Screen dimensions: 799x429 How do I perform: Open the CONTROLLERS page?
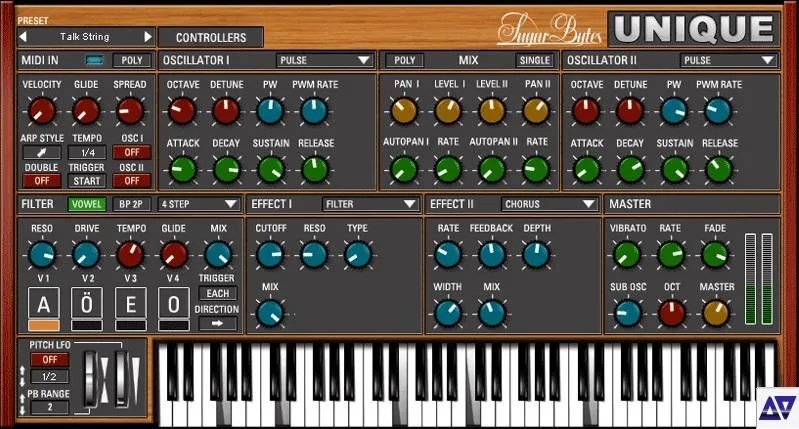(x=211, y=38)
